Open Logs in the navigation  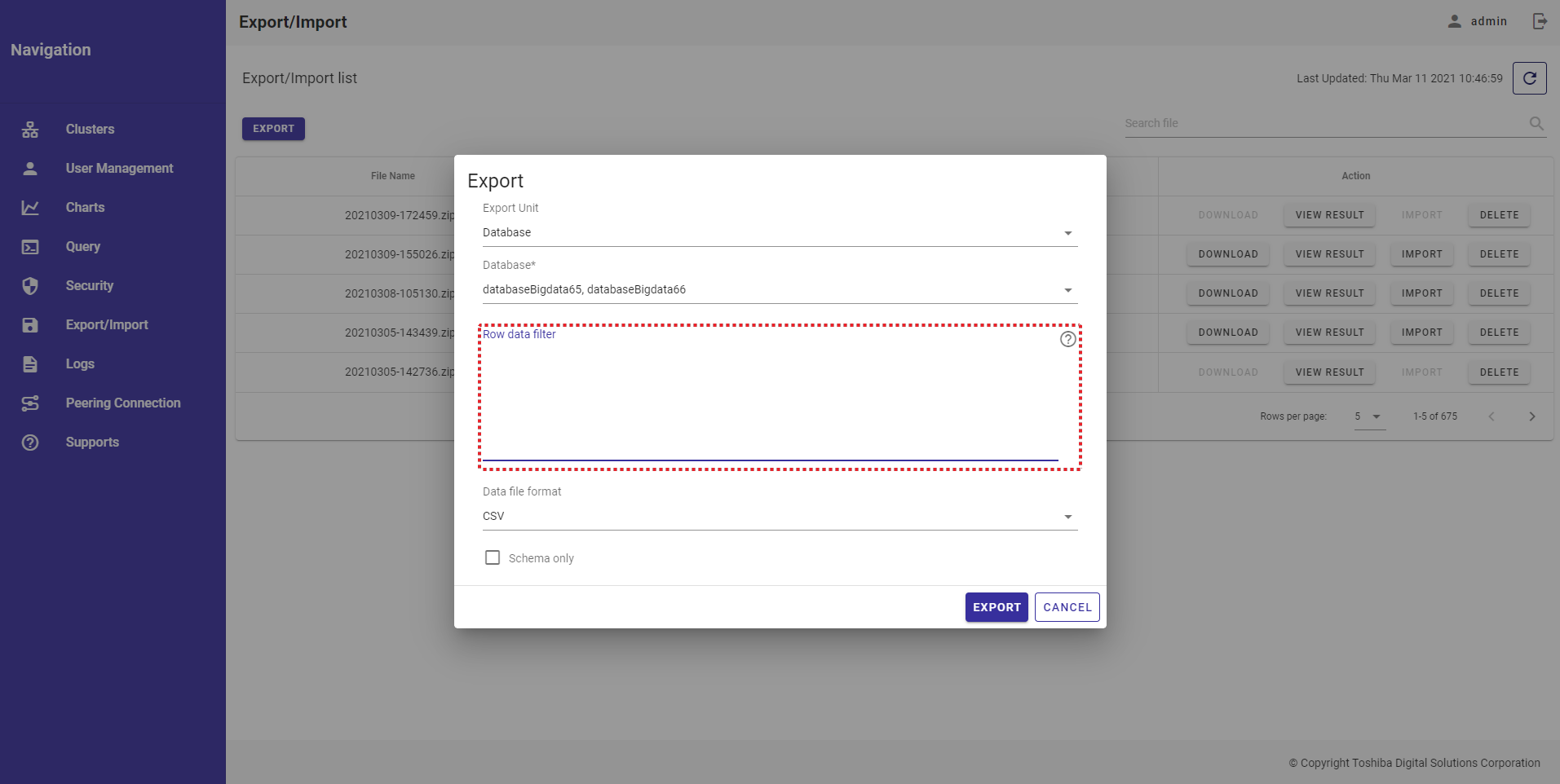(x=80, y=364)
